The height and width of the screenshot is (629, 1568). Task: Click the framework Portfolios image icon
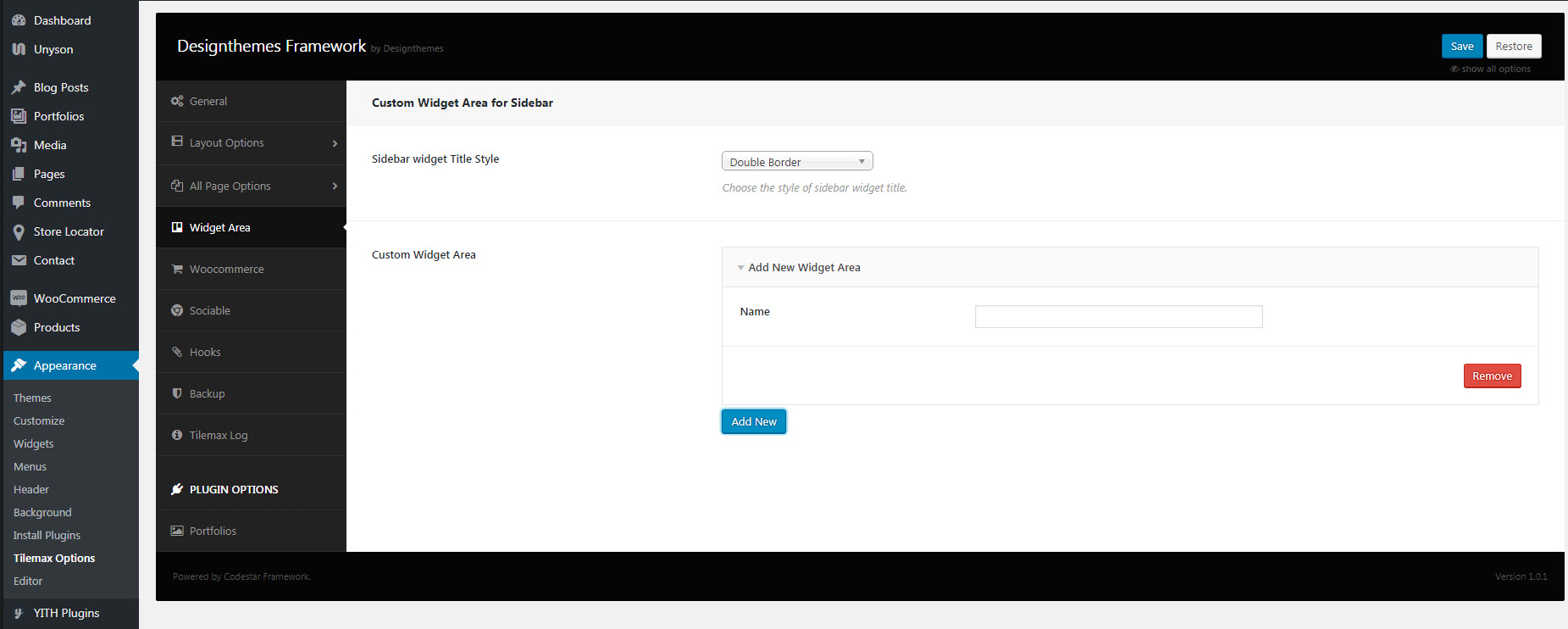tap(177, 531)
